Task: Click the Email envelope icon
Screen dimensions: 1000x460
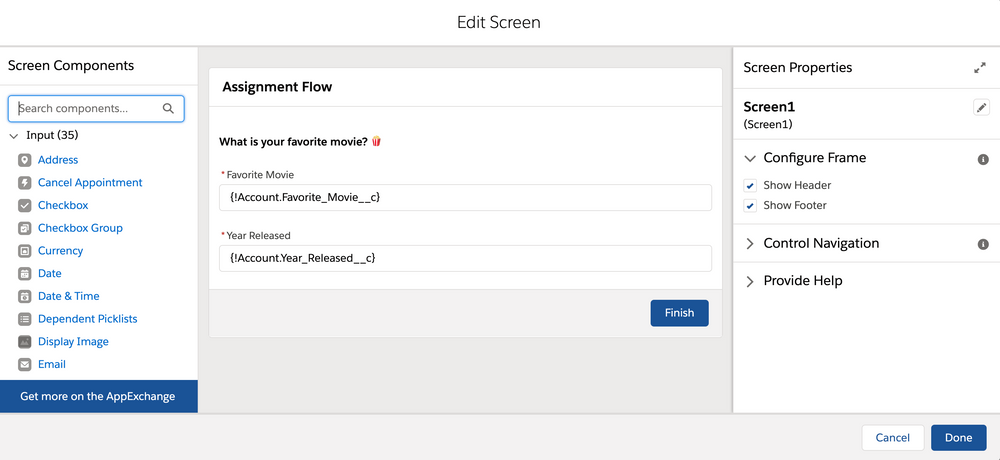Action: tap(25, 364)
